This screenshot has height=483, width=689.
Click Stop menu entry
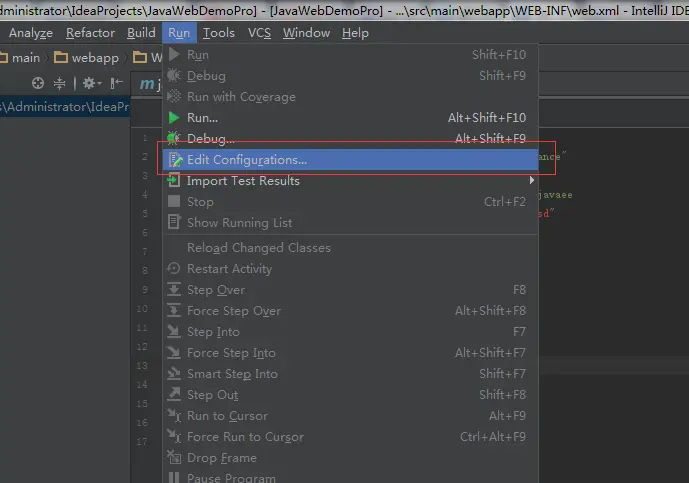coord(351,202)
